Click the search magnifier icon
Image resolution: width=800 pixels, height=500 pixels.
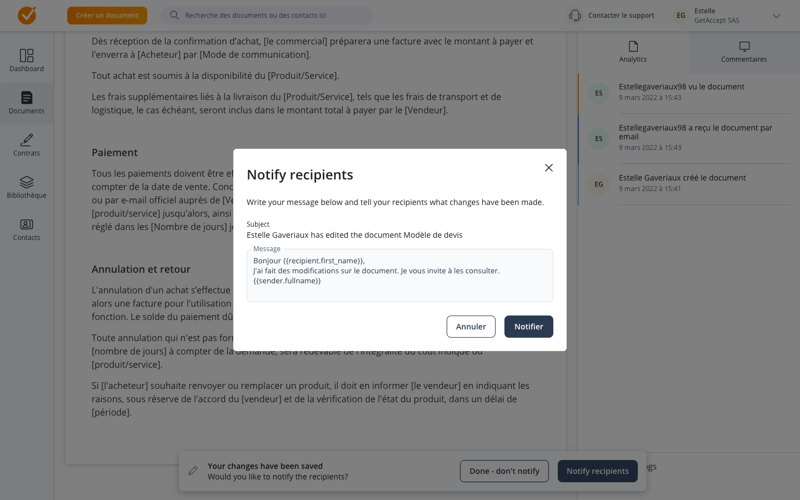coord(174,15)
